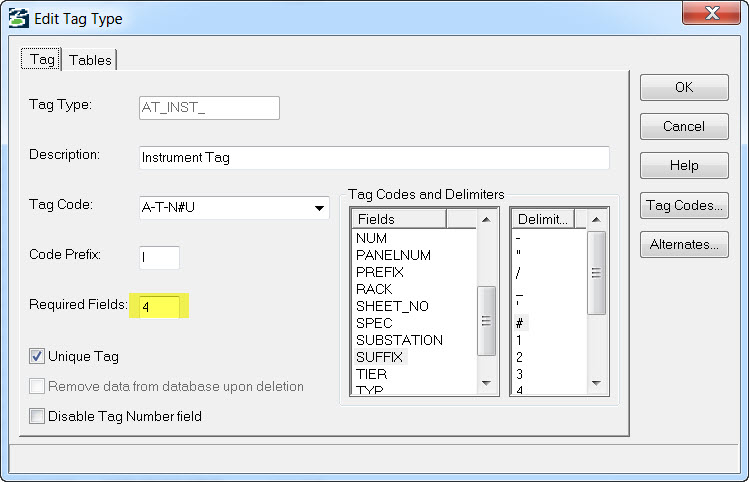Open the Tag Code dropdown

(x=319, y=208)
